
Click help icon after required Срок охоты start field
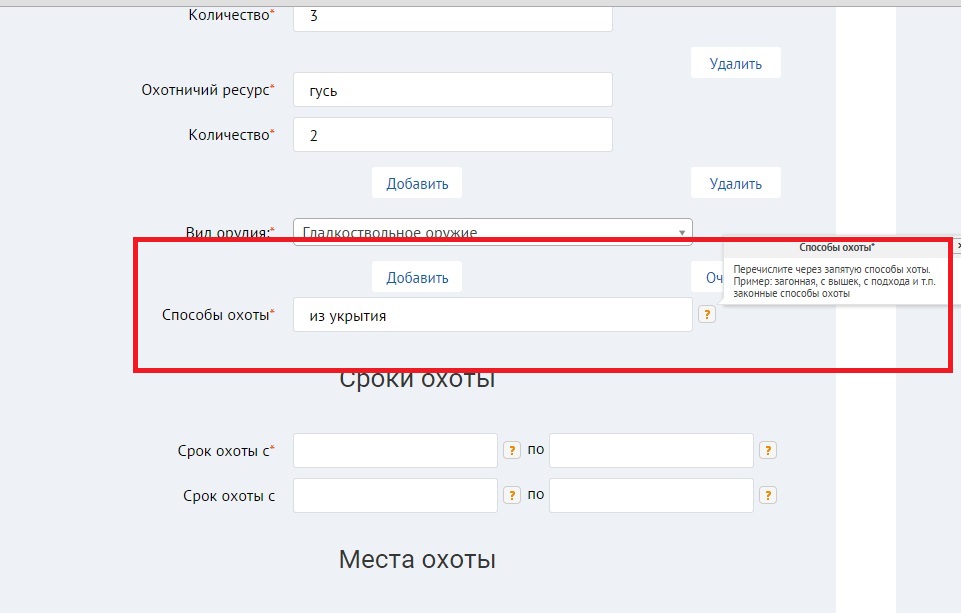(x=512, y=450)
